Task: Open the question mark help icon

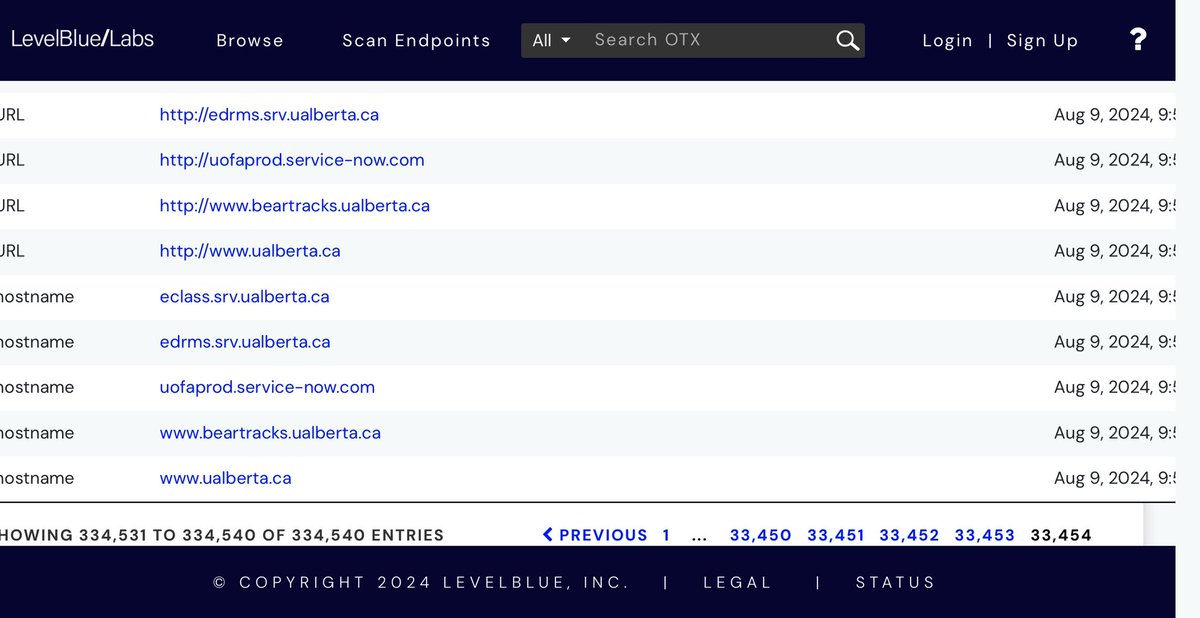Action: pyautogui.click(x=1138, y=40)
